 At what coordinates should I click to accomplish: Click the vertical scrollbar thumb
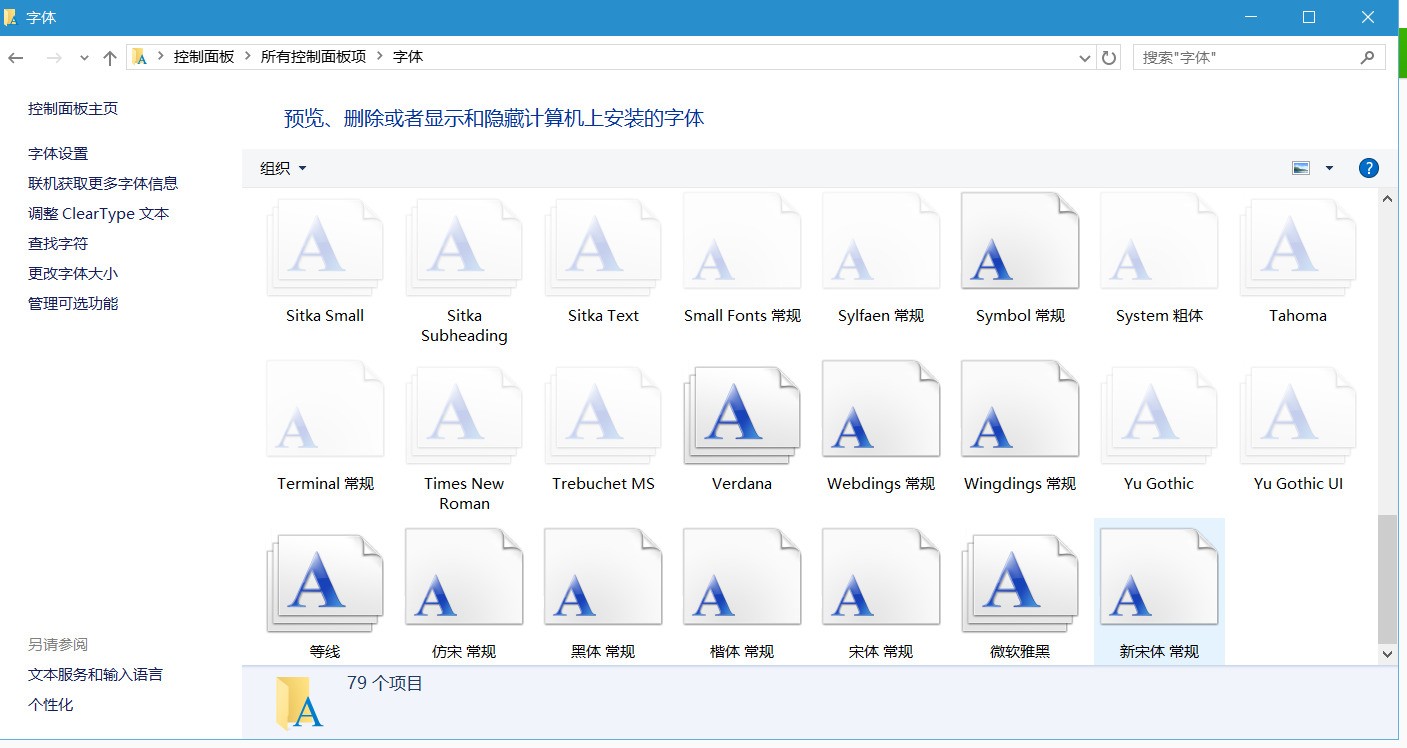1387,579
